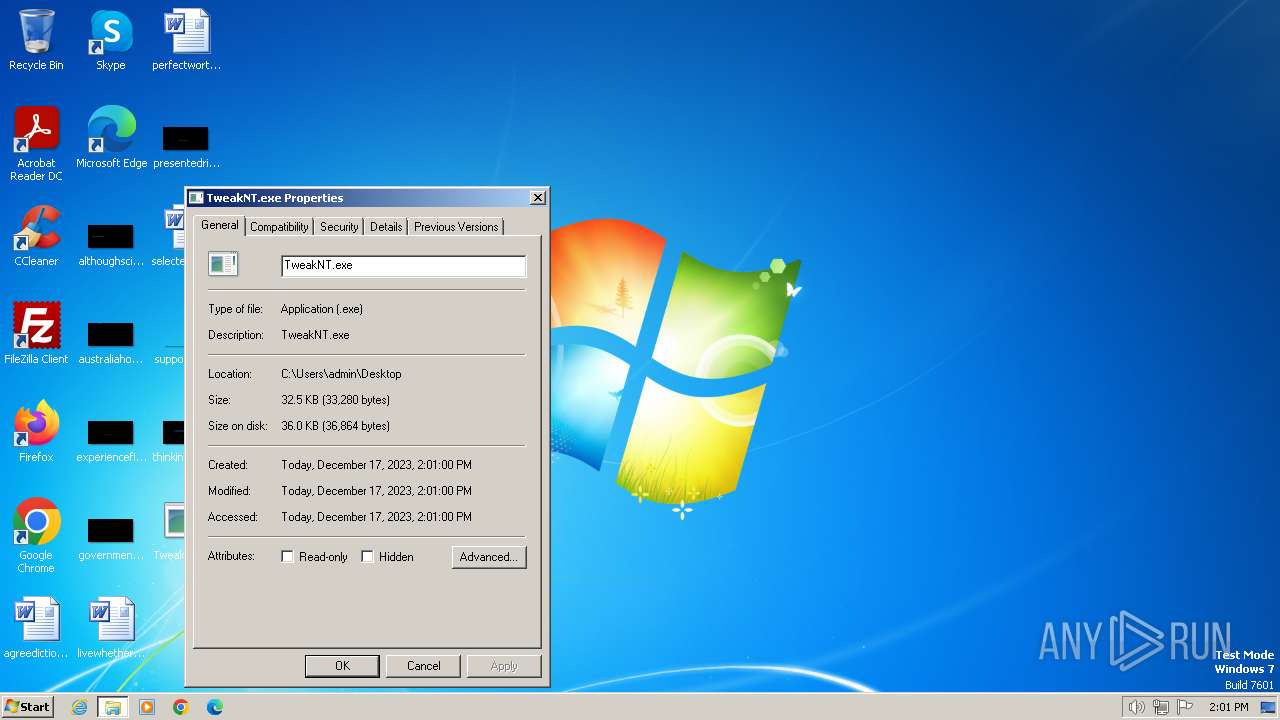
Task: Open Edge from the taskbar
Action: [215, 707]
